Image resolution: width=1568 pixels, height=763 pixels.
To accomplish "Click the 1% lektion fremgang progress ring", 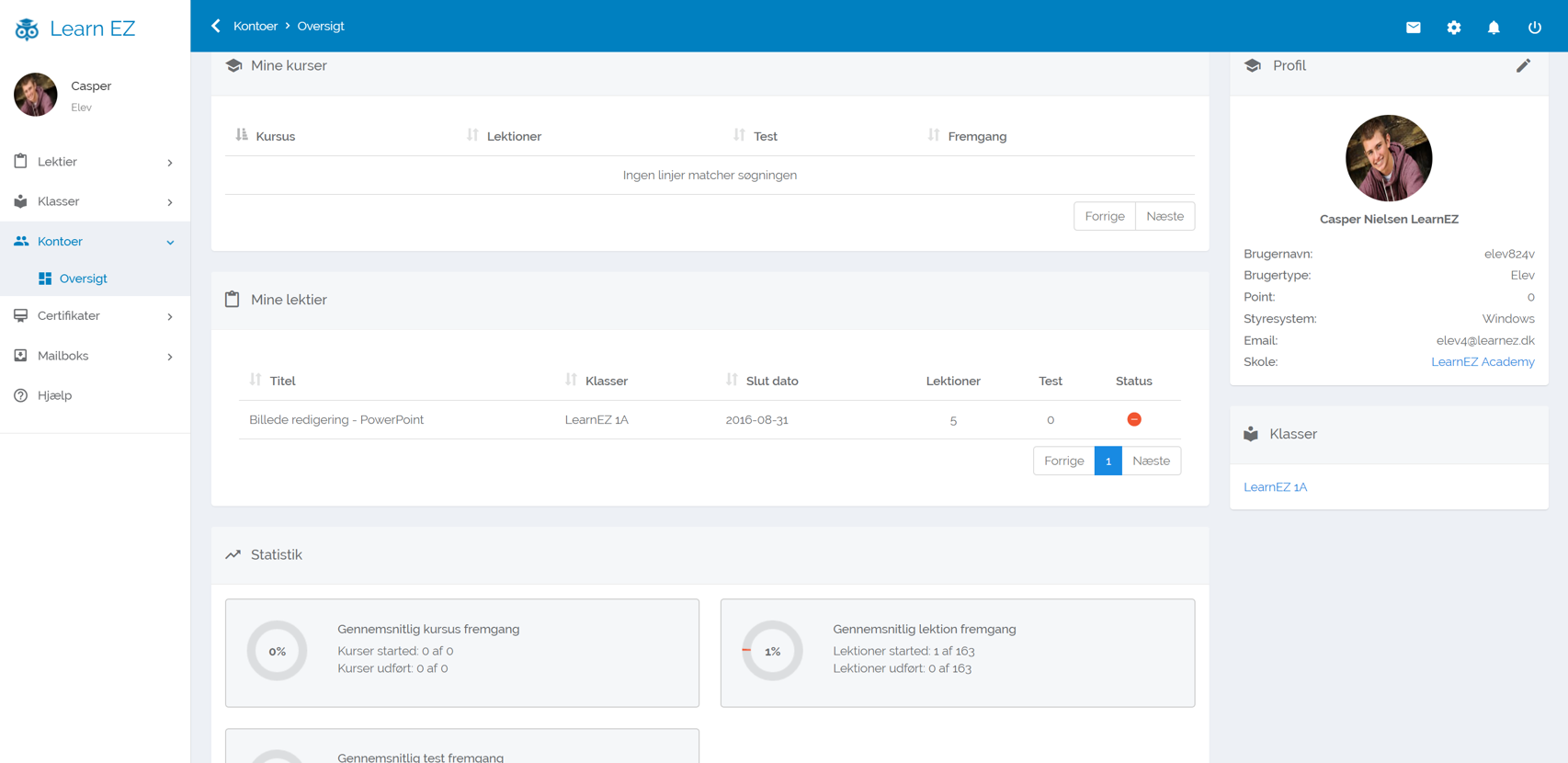I will (x=772, y=651).
